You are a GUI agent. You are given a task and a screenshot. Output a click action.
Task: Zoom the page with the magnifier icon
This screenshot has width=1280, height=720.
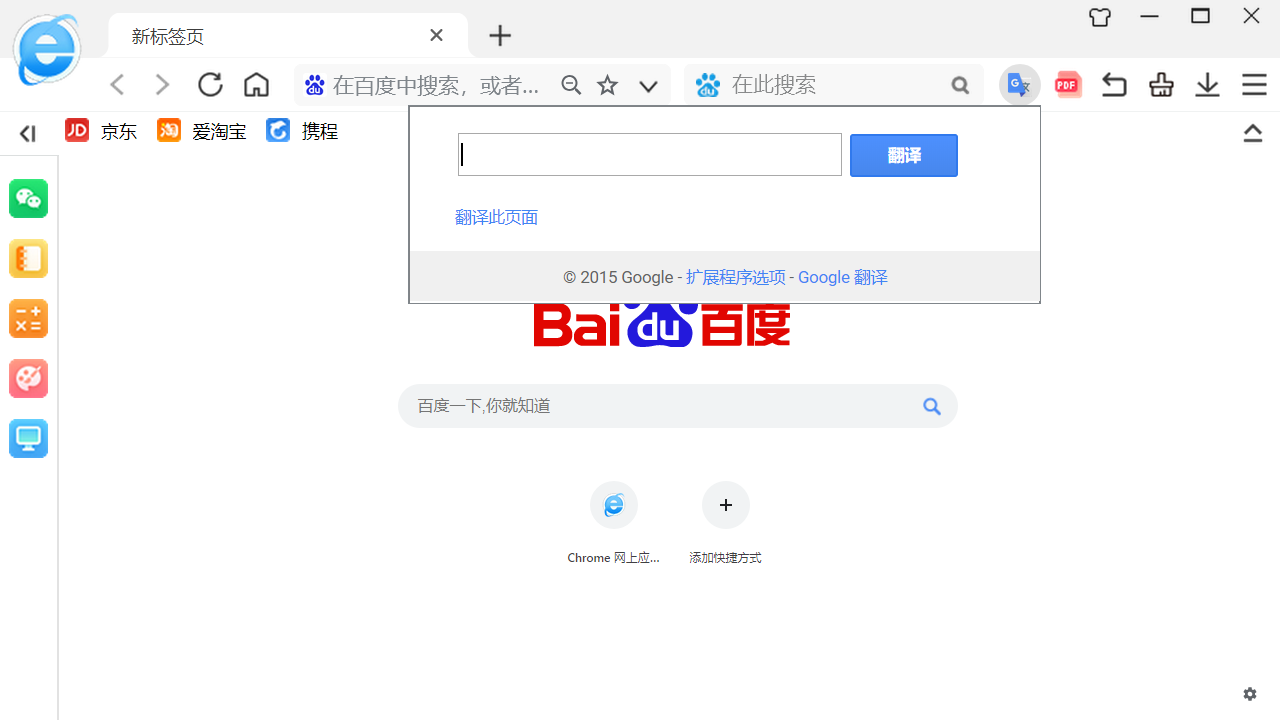point(571,85)
